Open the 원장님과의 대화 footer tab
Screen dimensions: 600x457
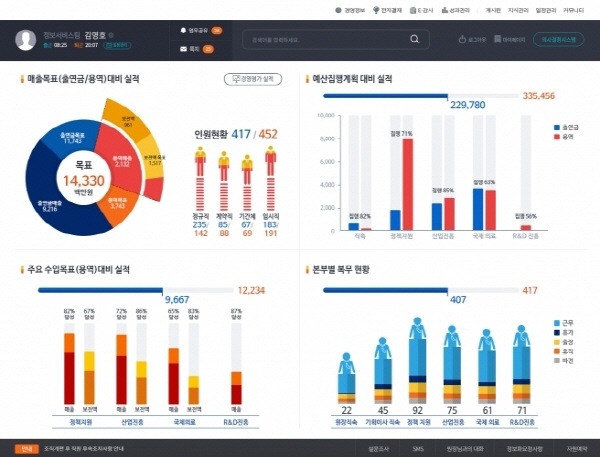point(465,449)
